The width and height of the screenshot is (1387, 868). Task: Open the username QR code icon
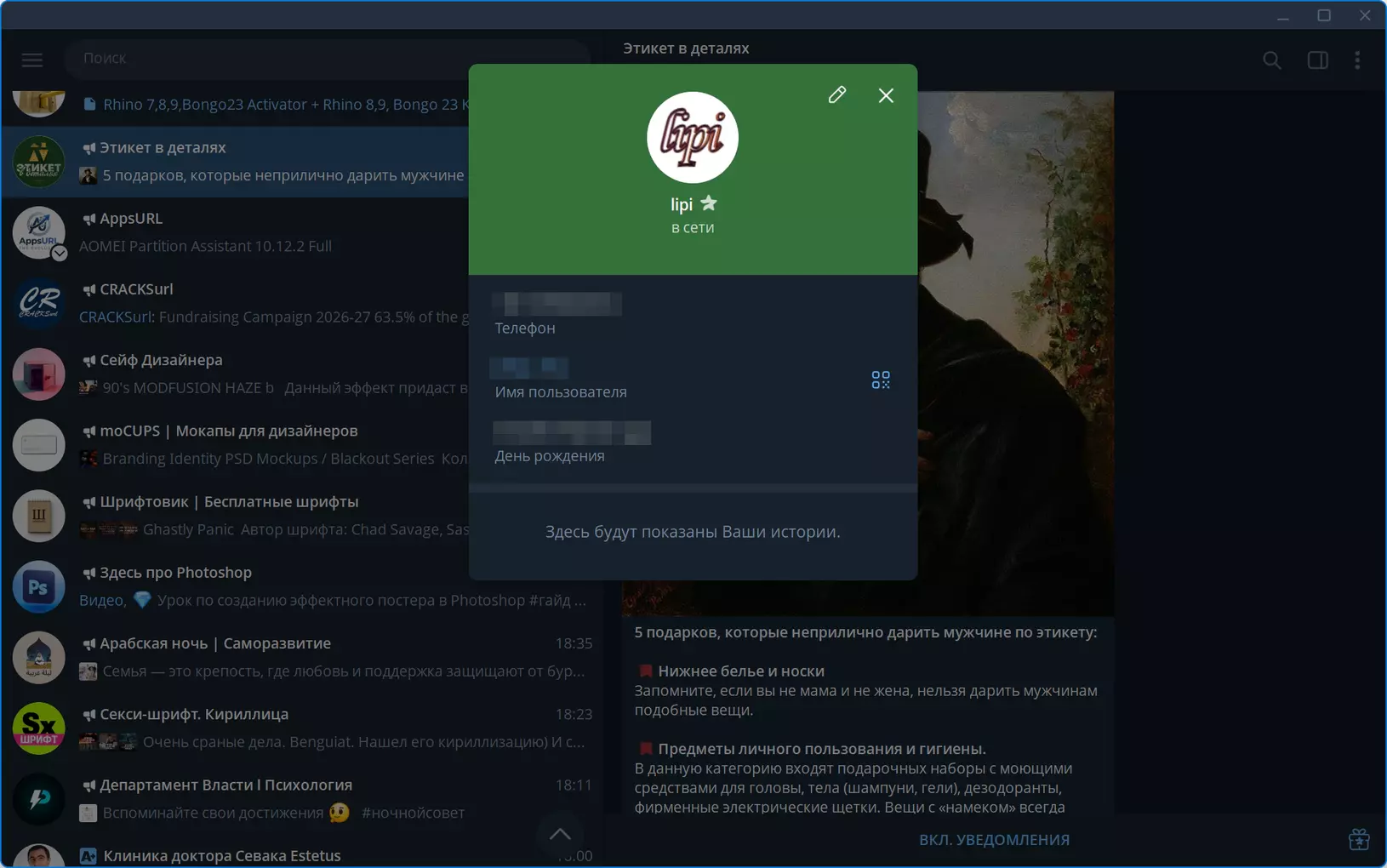point(881,380)
